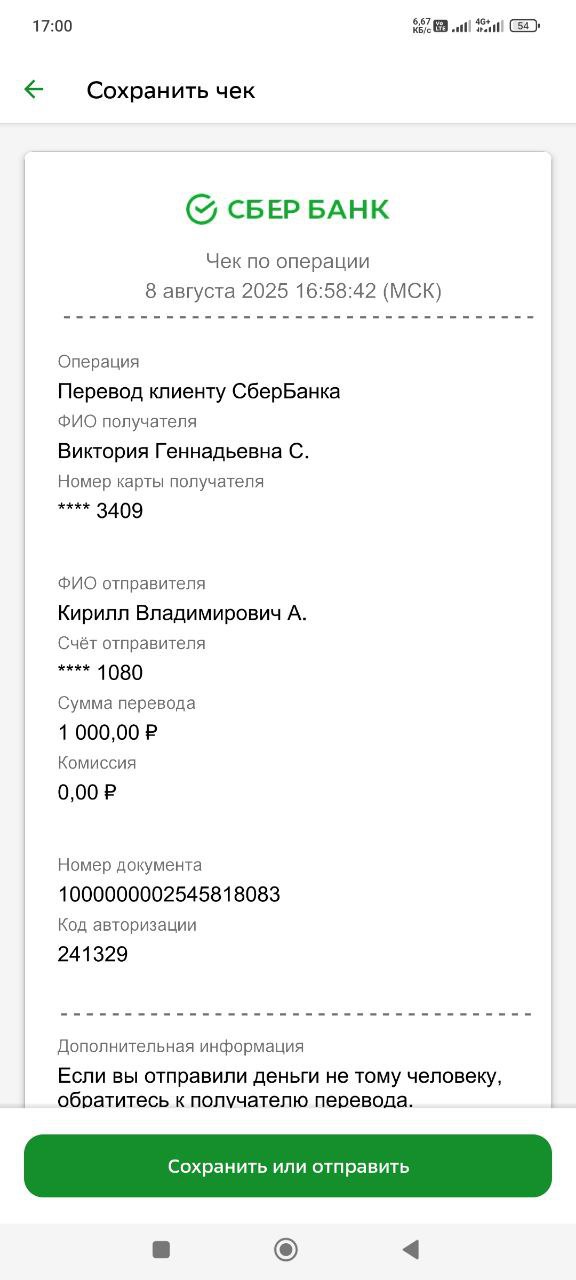Tap the recipient name Виктория Геннадьевна С.

click(x=184, y=451)
